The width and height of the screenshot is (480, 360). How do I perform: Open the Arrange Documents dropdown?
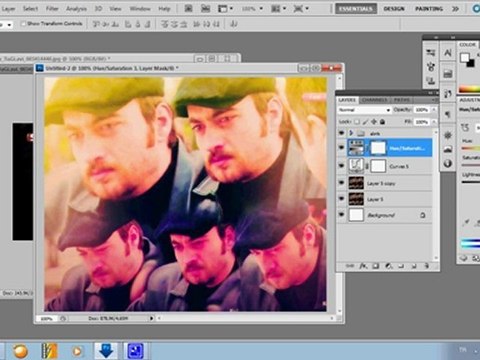pos(279,8)
